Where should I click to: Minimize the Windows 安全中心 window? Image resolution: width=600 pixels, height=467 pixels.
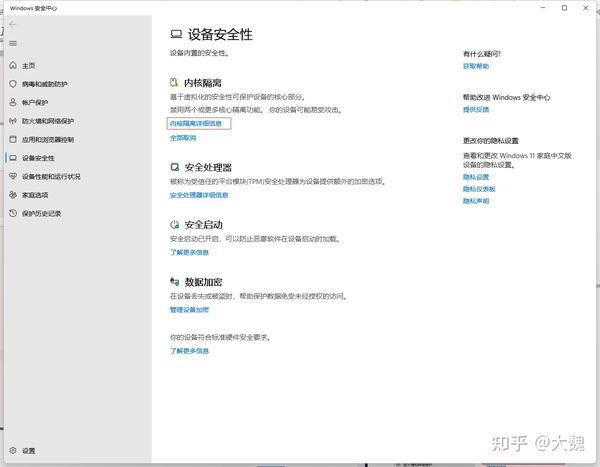543,8
